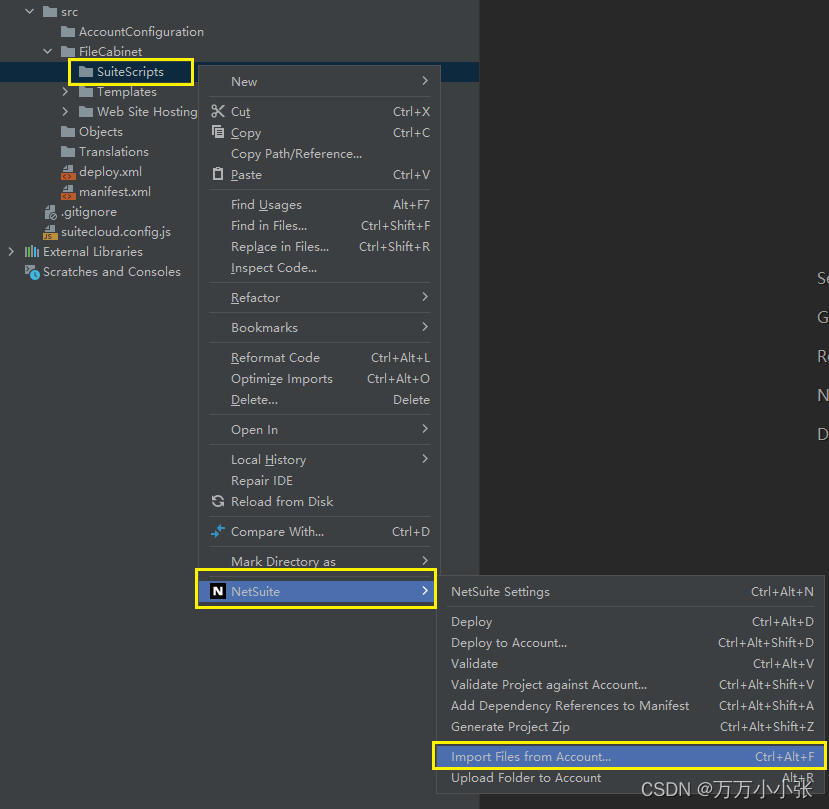Click the Scratches and Consoles icon
The width and height of the screenshot is (829, 809).
(32, 272)
